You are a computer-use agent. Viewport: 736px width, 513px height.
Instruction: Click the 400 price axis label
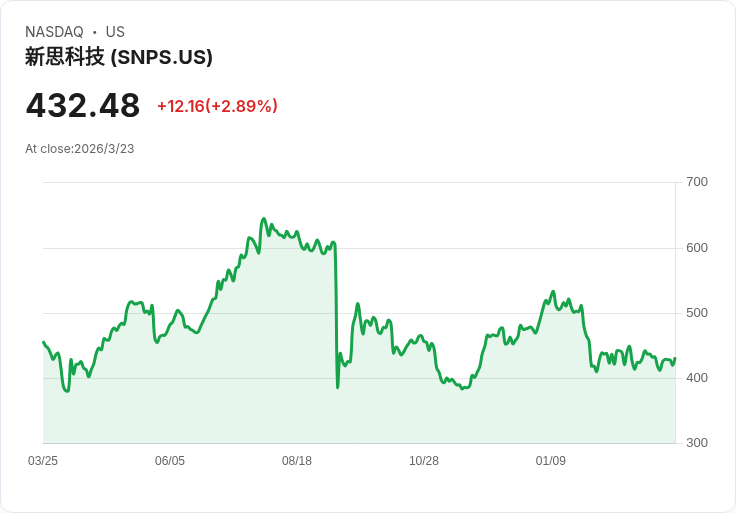click(x=697, y=378)
